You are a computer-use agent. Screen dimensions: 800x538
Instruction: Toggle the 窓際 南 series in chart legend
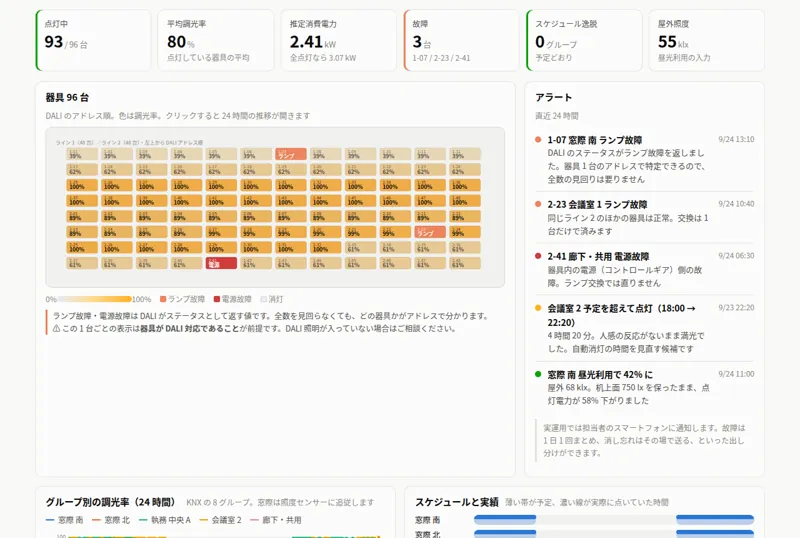[64, 520]
